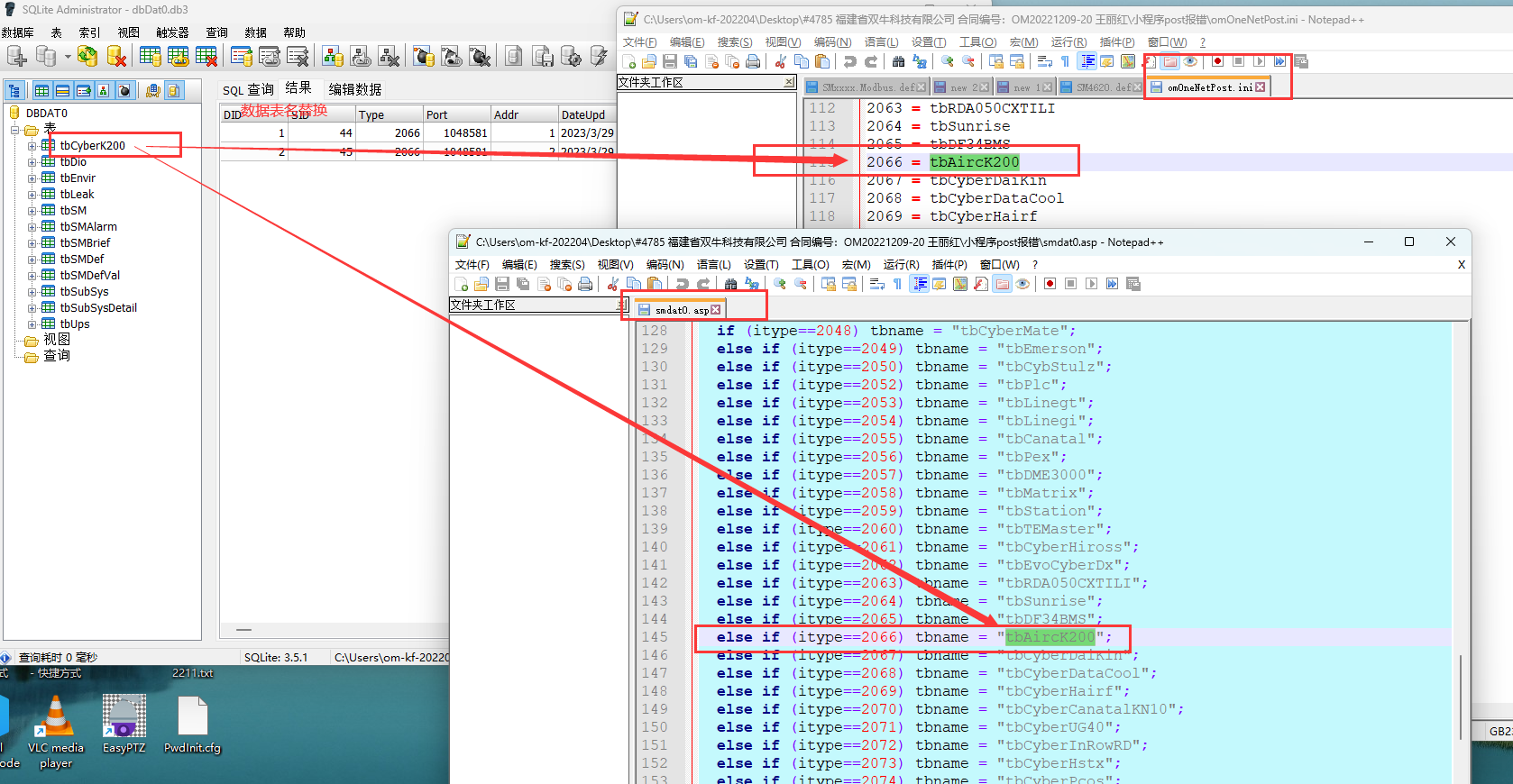The width and height of the screenshot is (1513, 784).
Task: Open the 插件(P) menu in smdat0.asp Notepad++
Action: 949,265
